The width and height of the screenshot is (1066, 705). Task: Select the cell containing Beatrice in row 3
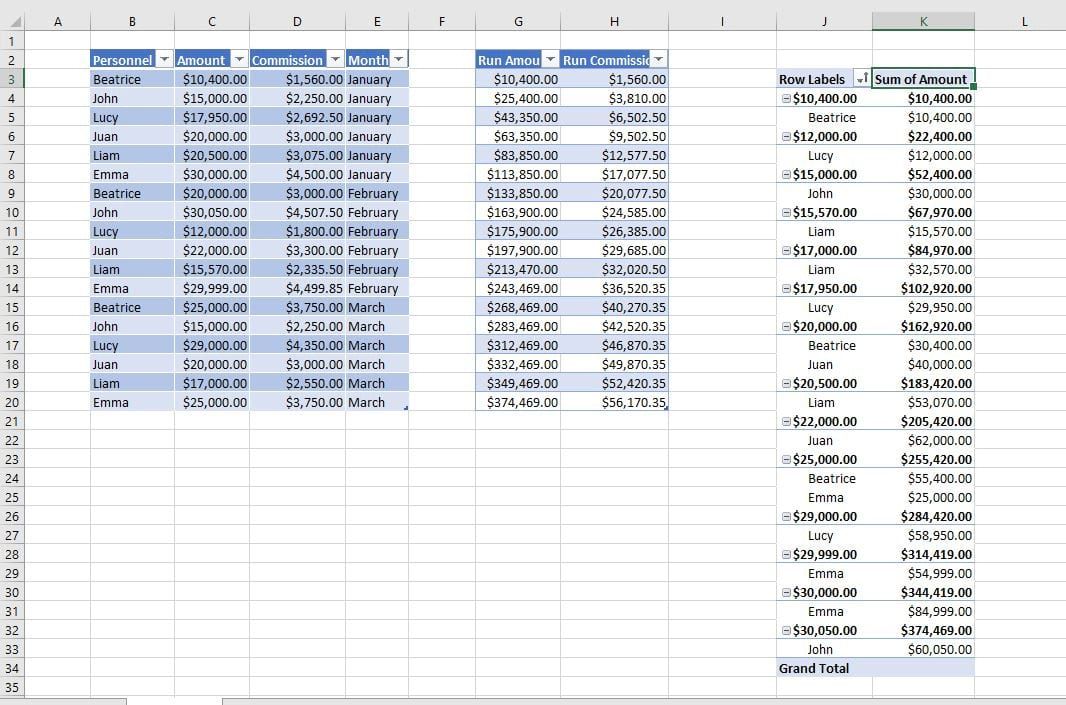coord(118,79)
